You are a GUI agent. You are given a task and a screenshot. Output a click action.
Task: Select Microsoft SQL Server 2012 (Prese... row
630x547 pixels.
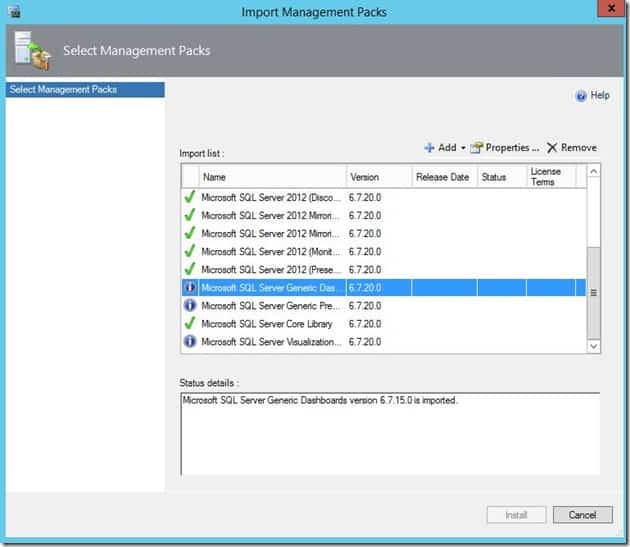point(384,269)
